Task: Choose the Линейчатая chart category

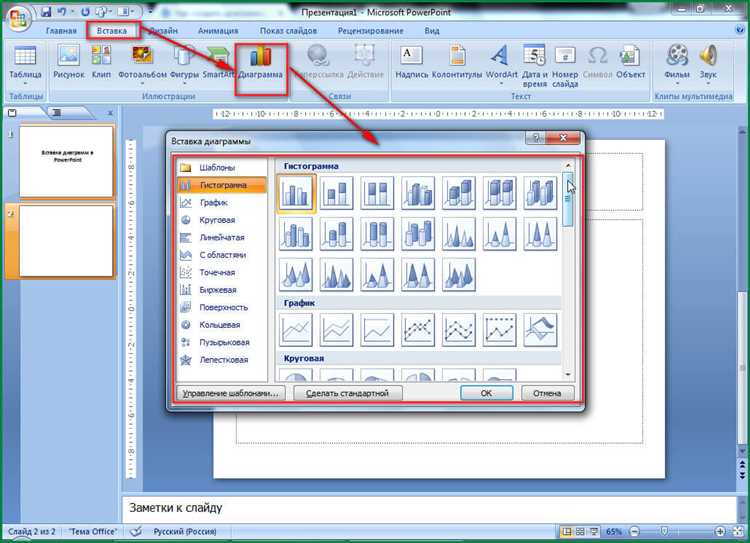Action: [x=222, y=238]
